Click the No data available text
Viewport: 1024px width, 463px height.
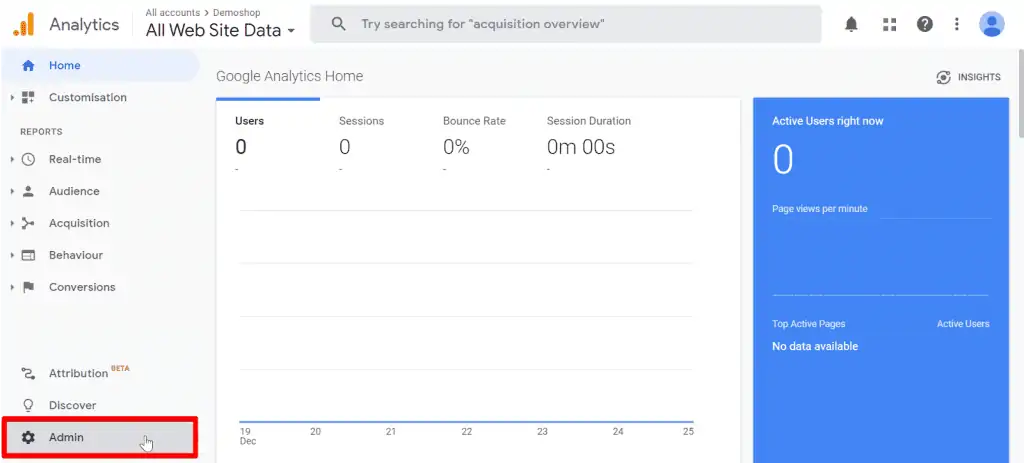pyautogui.click(x=815, y=346)
